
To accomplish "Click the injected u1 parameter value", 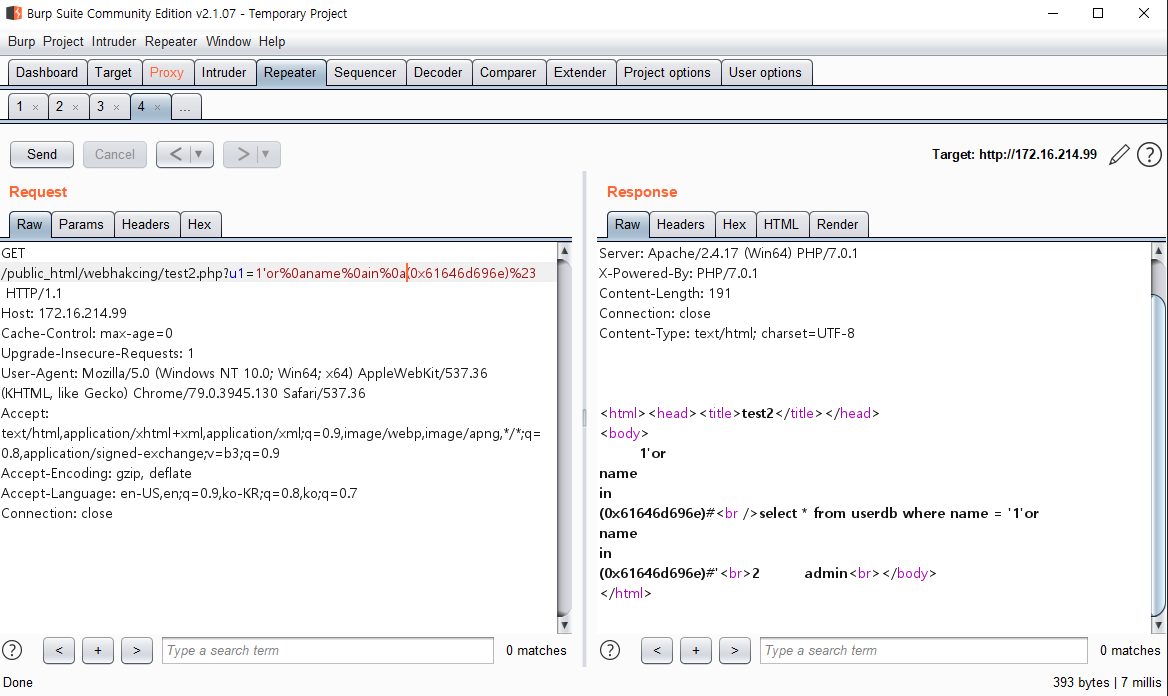I will coord(396,273).
